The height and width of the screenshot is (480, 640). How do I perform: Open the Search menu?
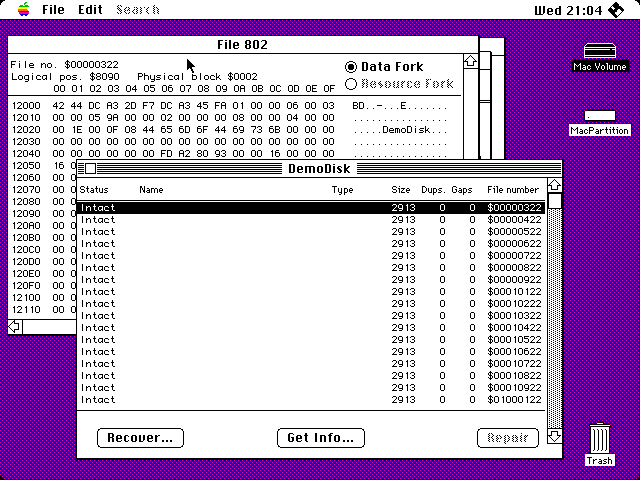137,9
